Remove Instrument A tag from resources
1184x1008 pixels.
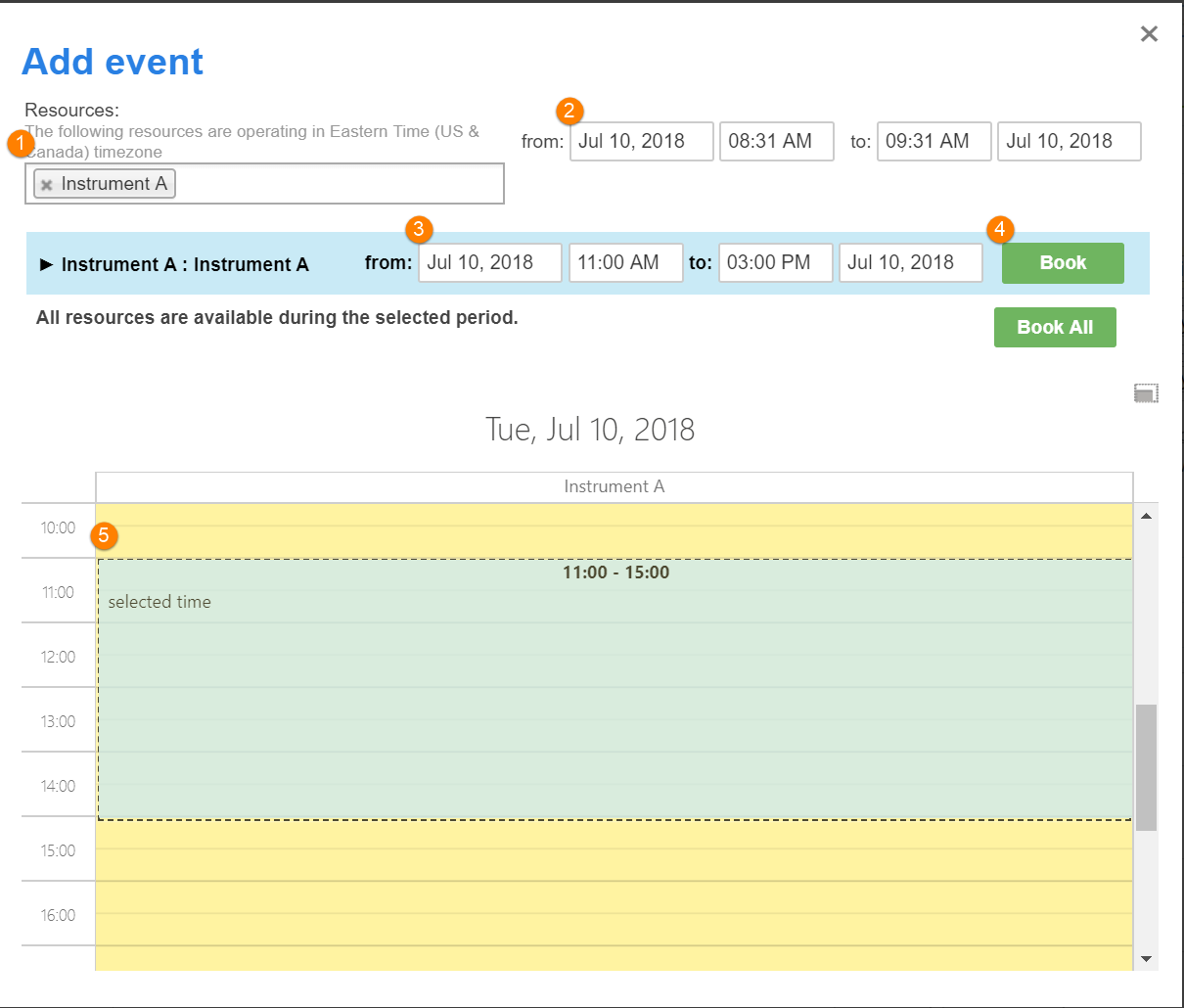tap(46, 185)
